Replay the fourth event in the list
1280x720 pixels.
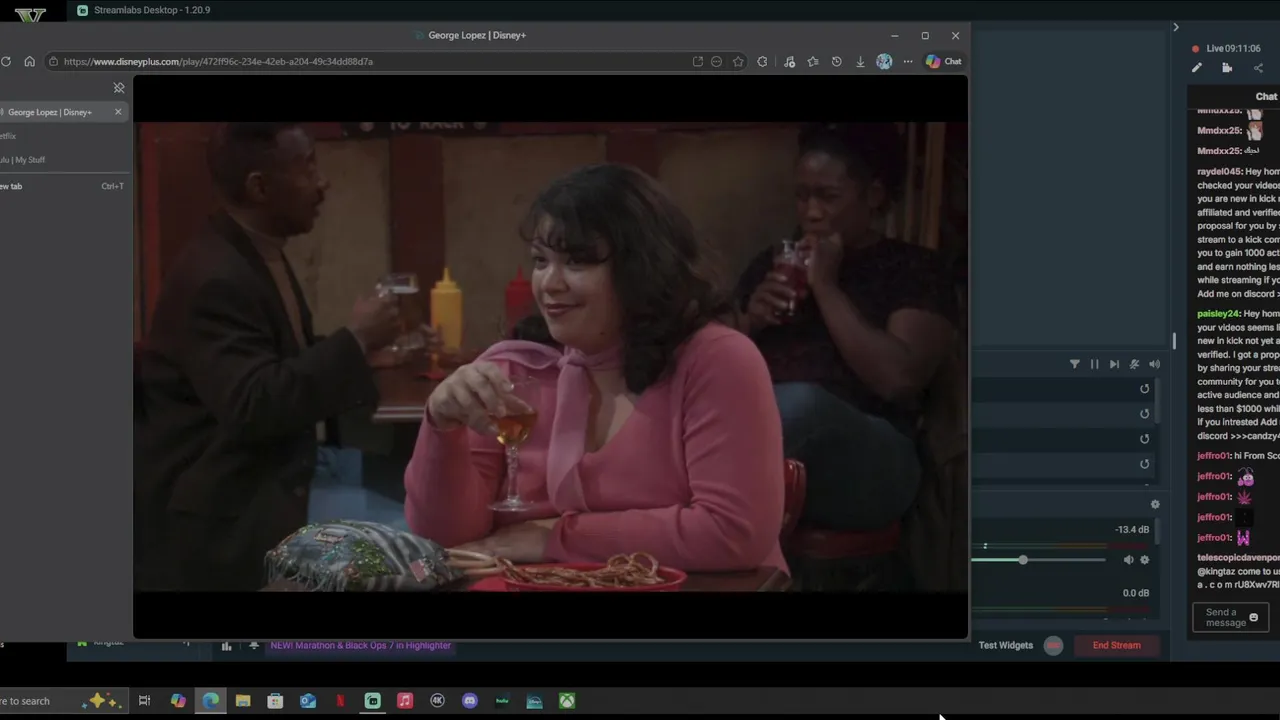pyautogui.click(x=1145, y=464)
